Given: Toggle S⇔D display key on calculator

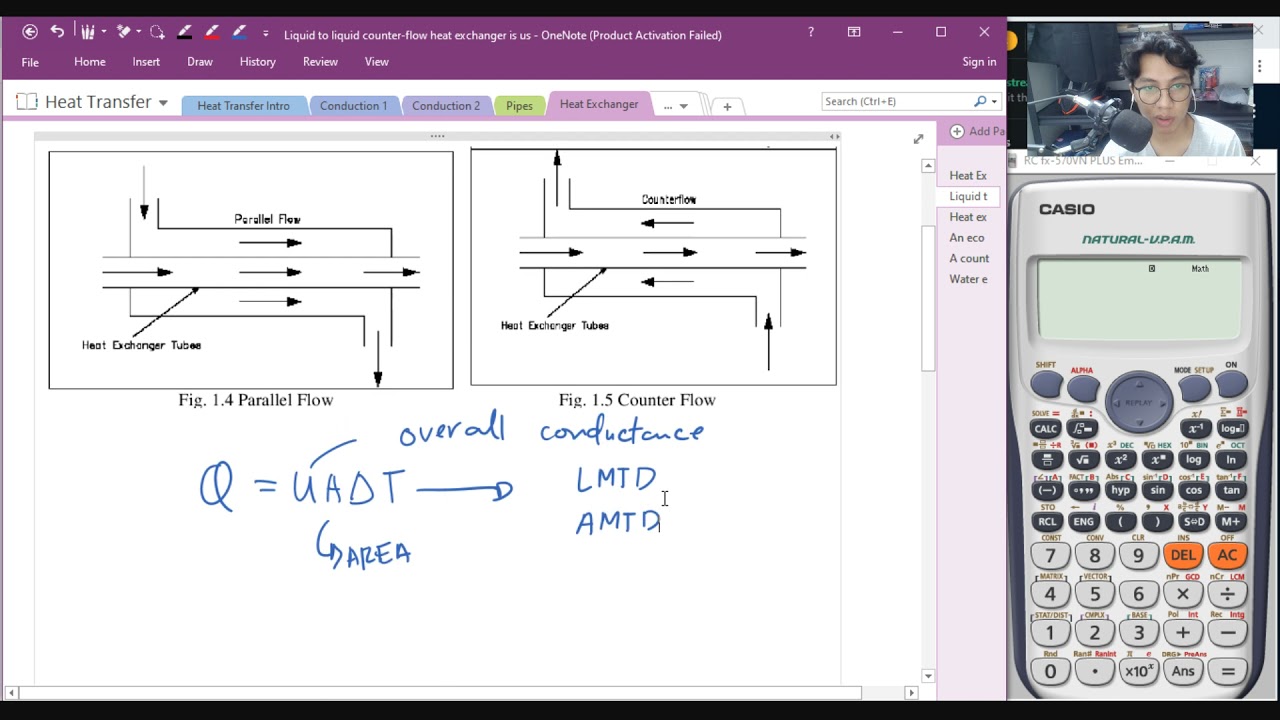Looking at the screenshot, I should click(1194, 522).
